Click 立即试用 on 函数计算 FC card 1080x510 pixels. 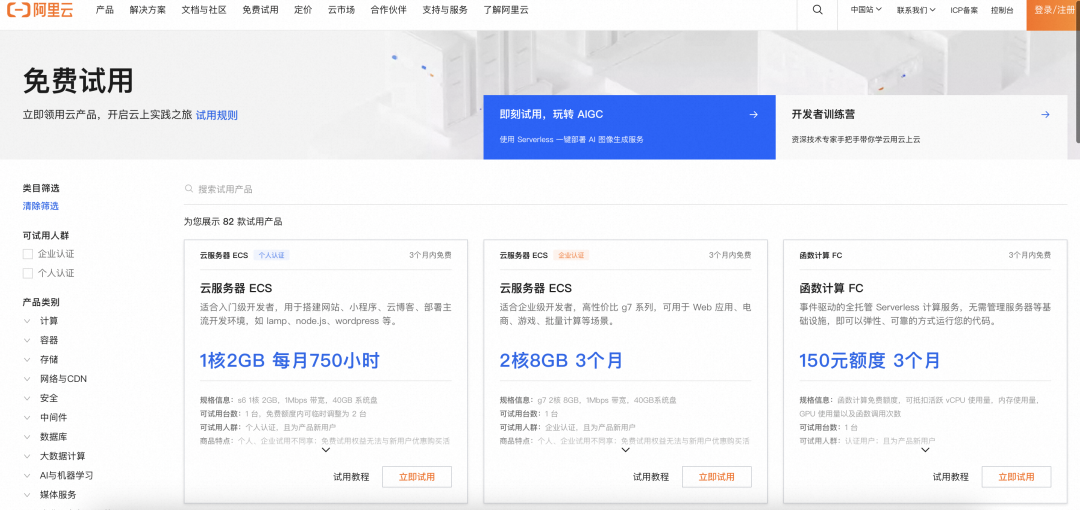[1017, 477]
